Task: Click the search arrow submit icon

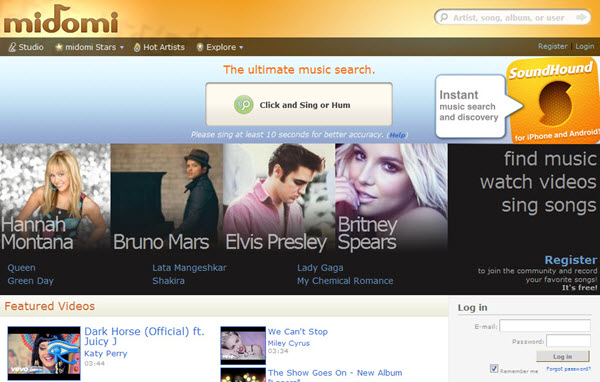Action: tap(581, 17)
